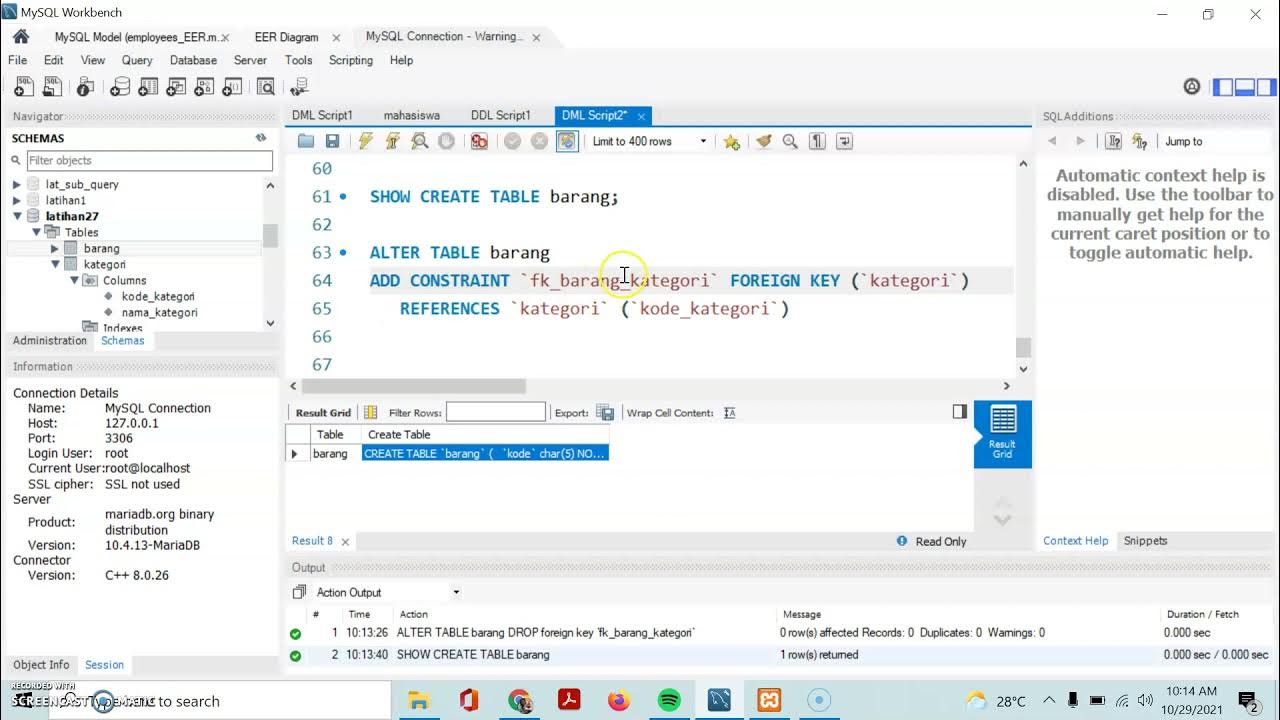Toggle the bottom output panel

(x=1245, y=87)
